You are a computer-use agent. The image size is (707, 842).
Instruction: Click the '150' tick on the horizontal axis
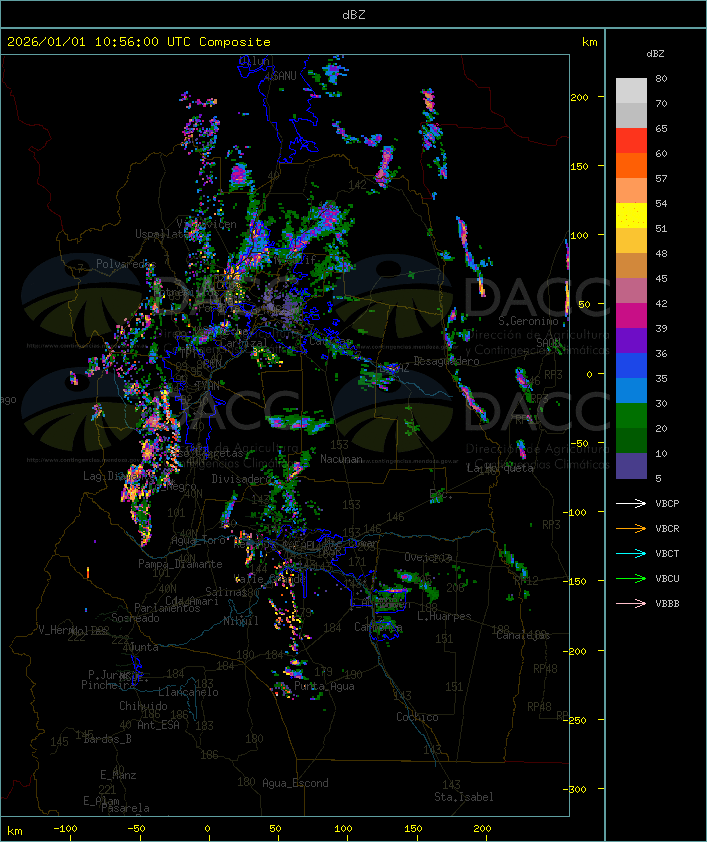tap(413, 829)
